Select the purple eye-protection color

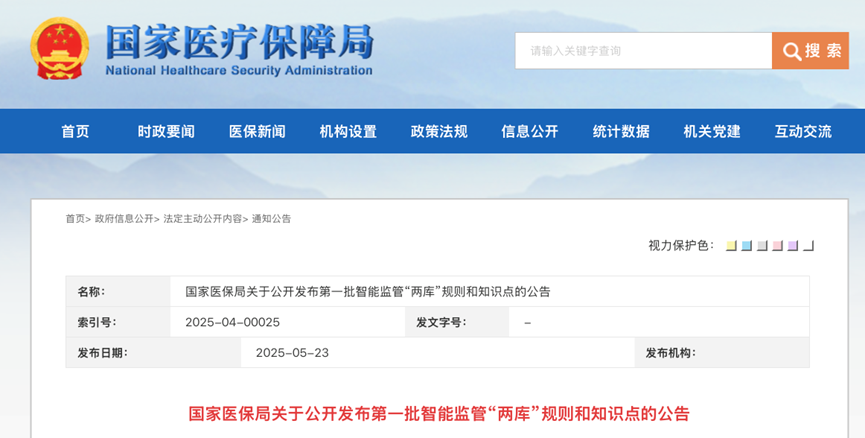(x=793, y=246)
